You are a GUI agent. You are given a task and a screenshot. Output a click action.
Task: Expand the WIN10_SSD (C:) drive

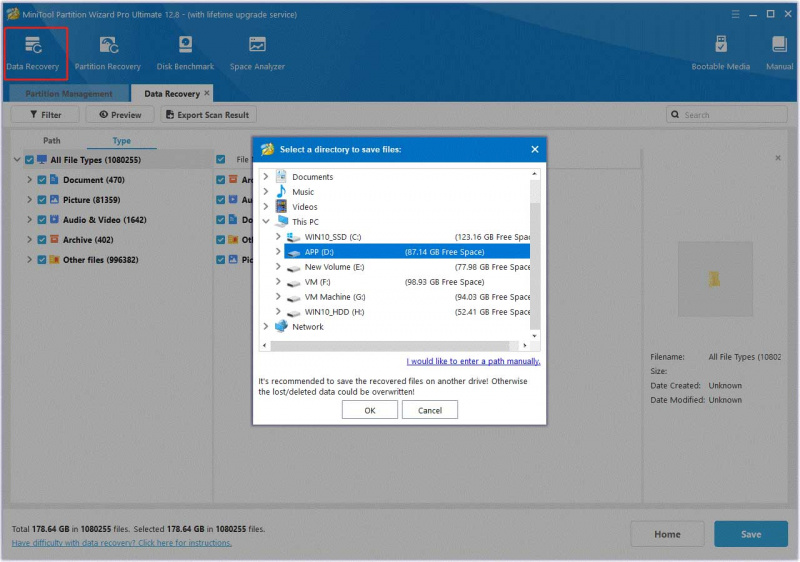pos(278,237)
